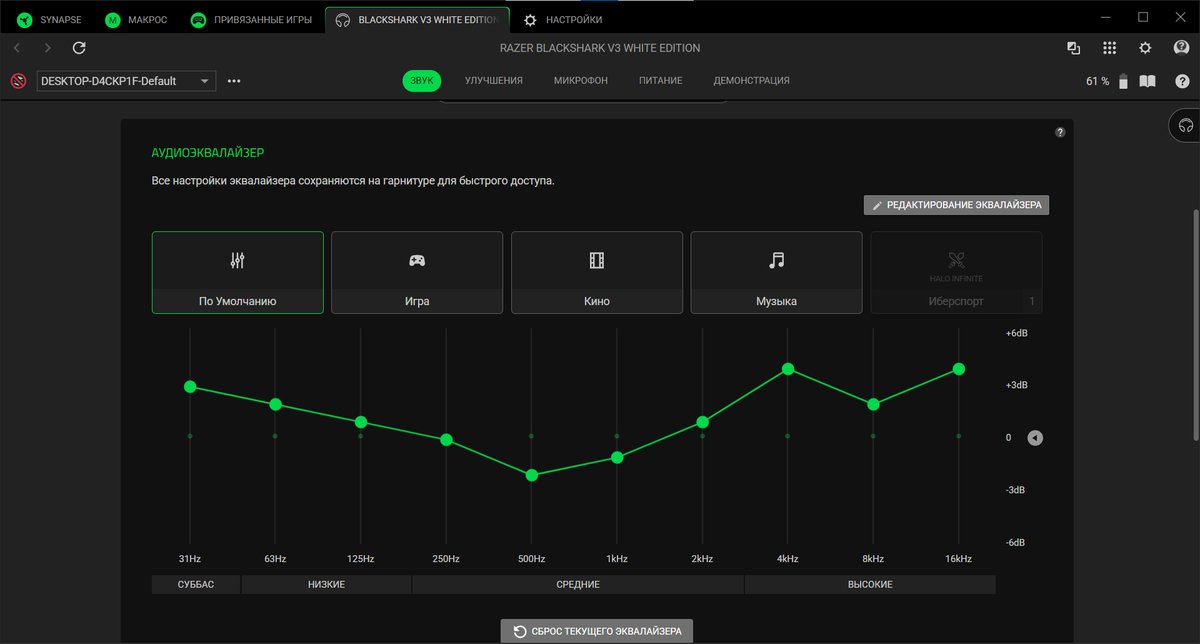Click the chat help bubble icon
Screen dimensions: 1200x644
pyautogui.click(x=1181, y=48)
